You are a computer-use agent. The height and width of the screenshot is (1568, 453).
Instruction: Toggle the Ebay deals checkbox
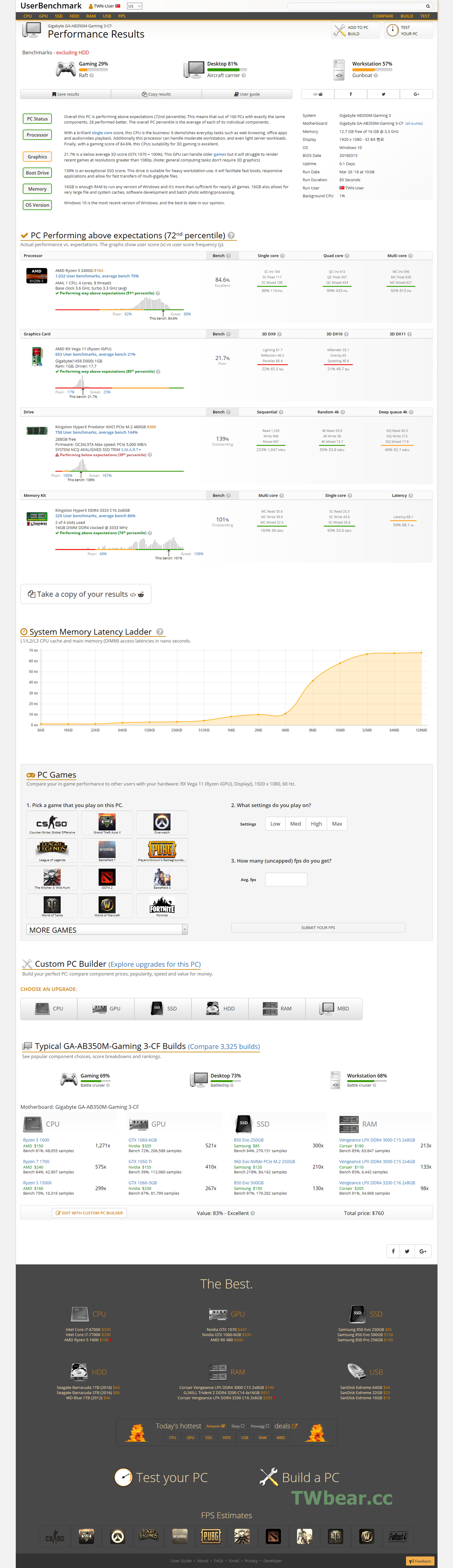coord(243,1426)
